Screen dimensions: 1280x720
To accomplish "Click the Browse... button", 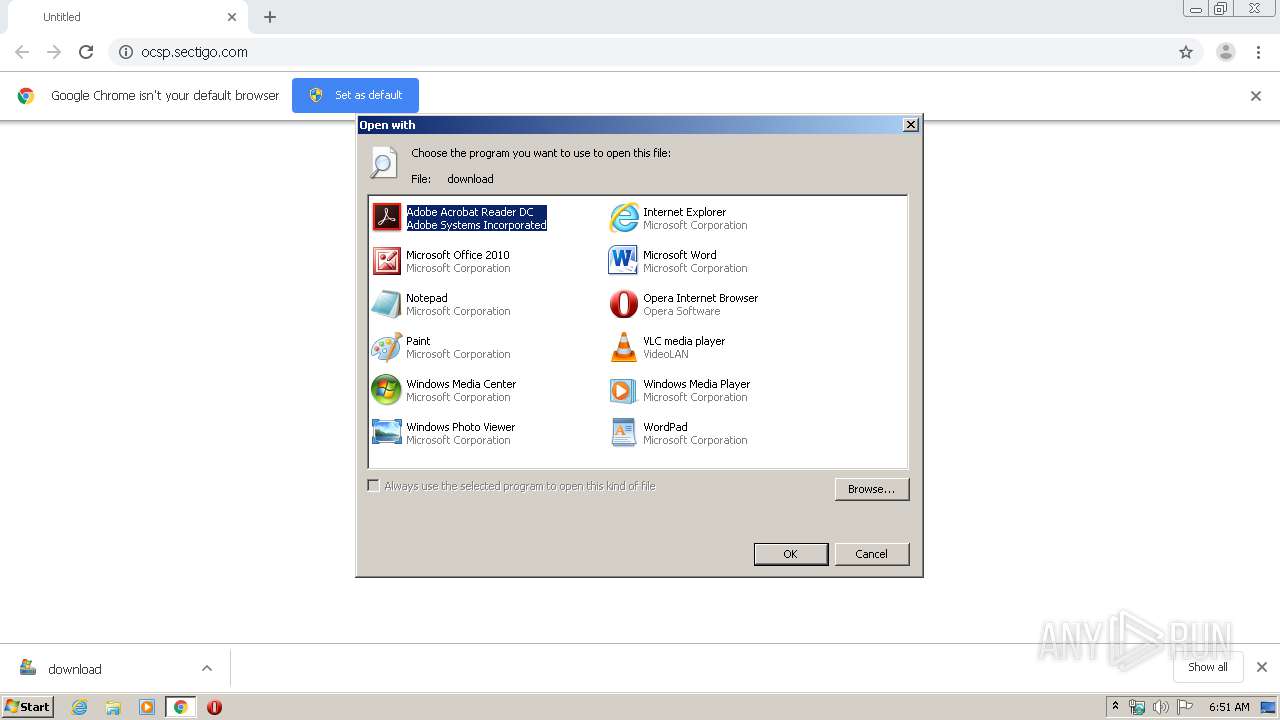I will pyautogui.click(x=871, y=489).
